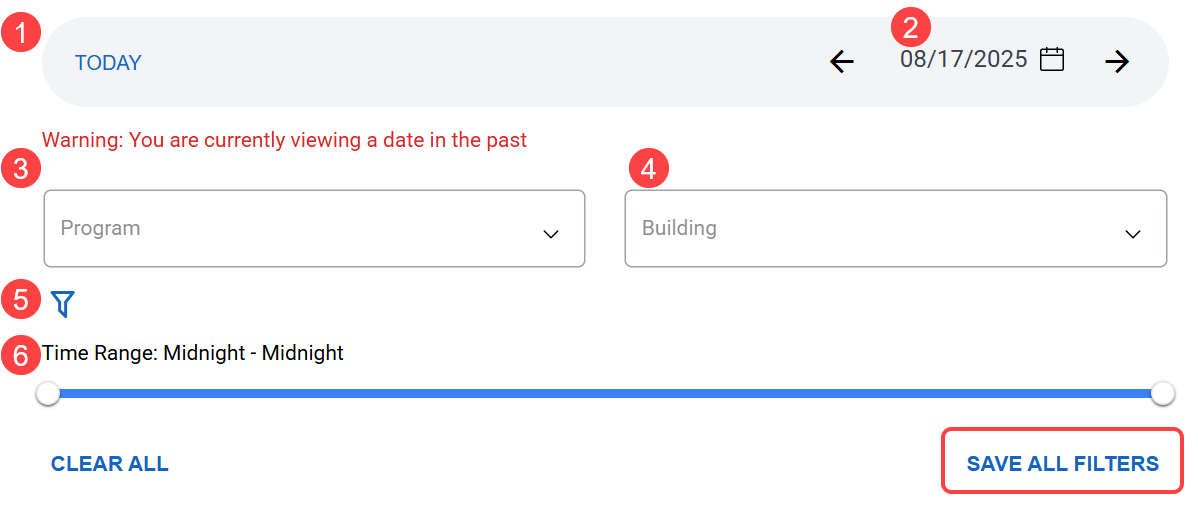Open the calendar date picker icon
Image resolution: width=1198 pixels, height=520 pixels.
click(1052, 59)
